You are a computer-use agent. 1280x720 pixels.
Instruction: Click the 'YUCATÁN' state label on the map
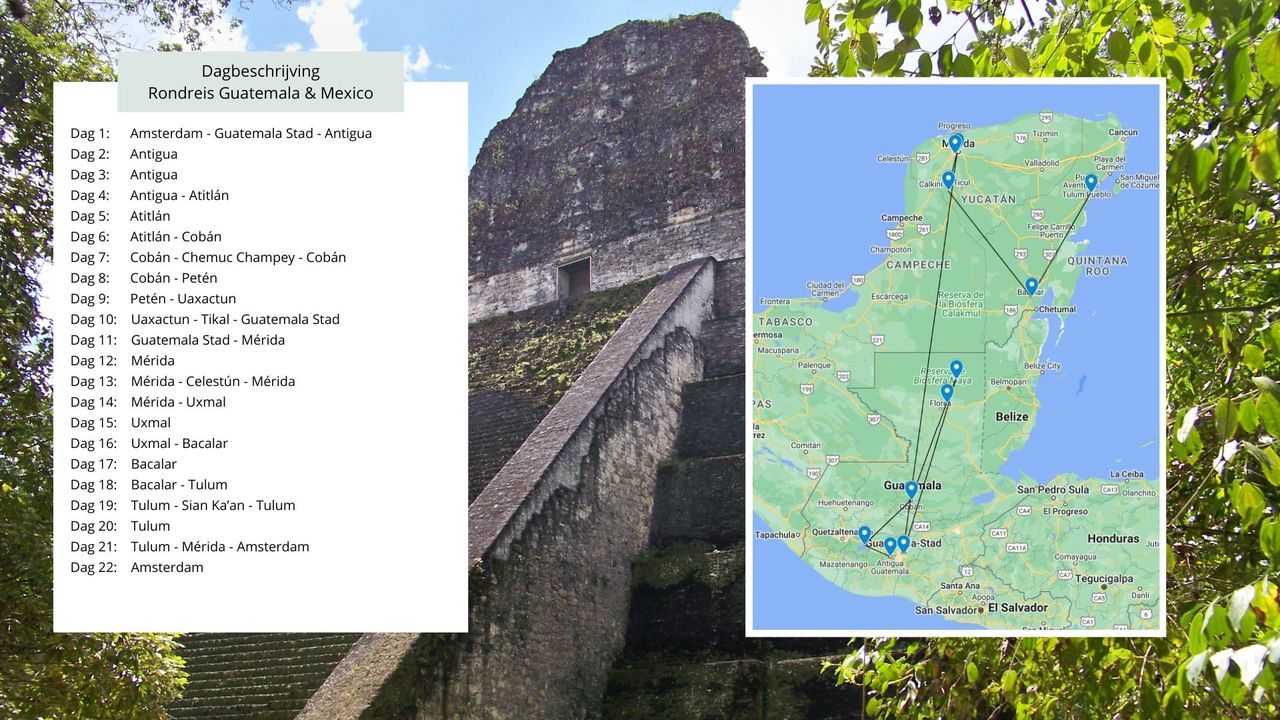(x=988, y=199)
